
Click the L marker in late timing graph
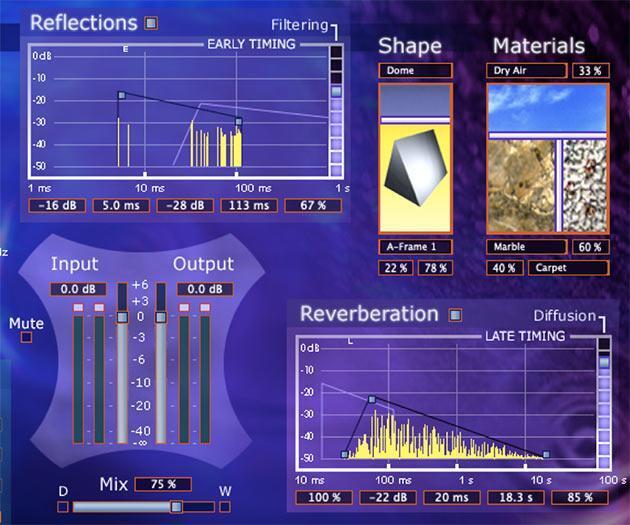(350, 341)
